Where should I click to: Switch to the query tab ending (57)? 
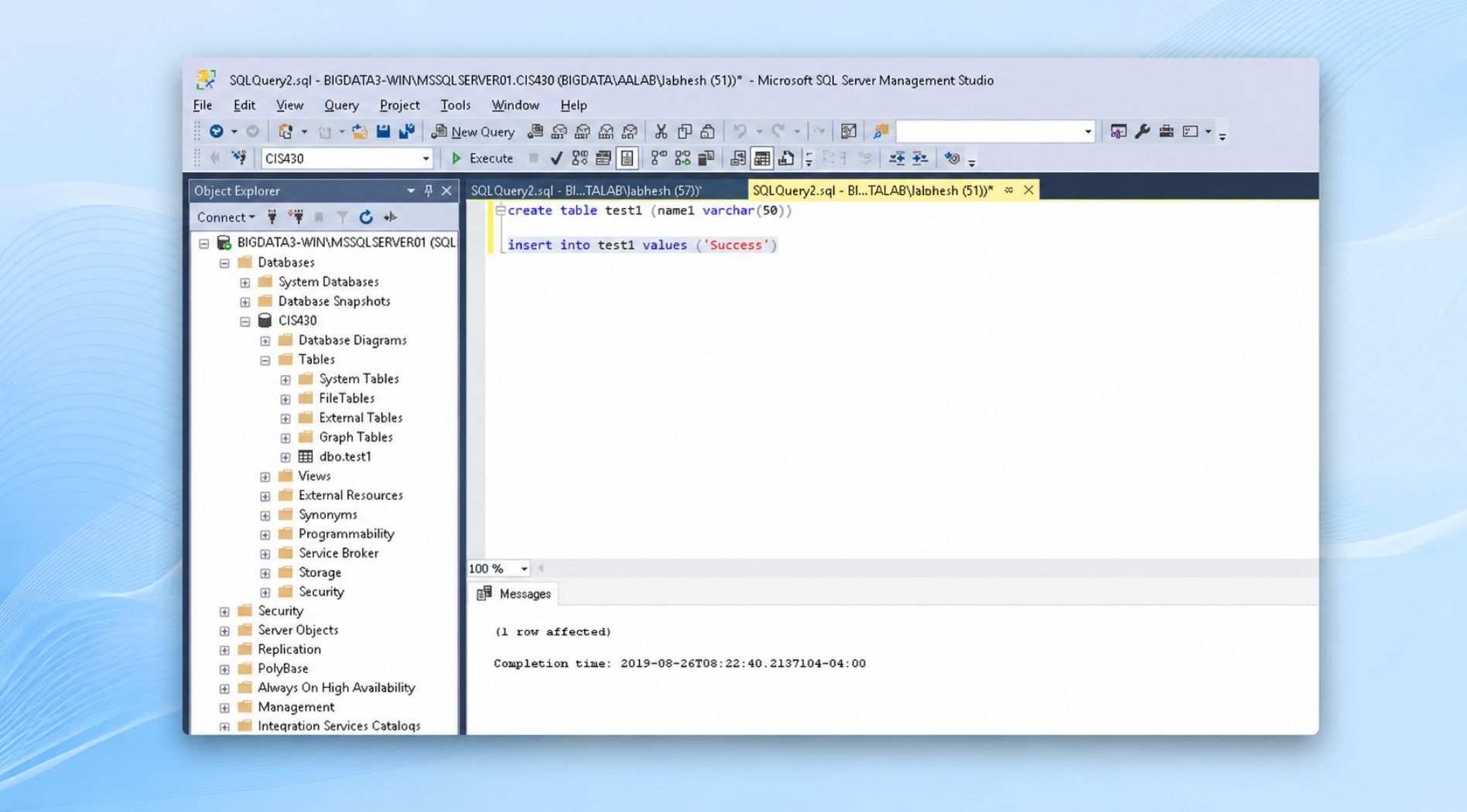click(586, 190)
